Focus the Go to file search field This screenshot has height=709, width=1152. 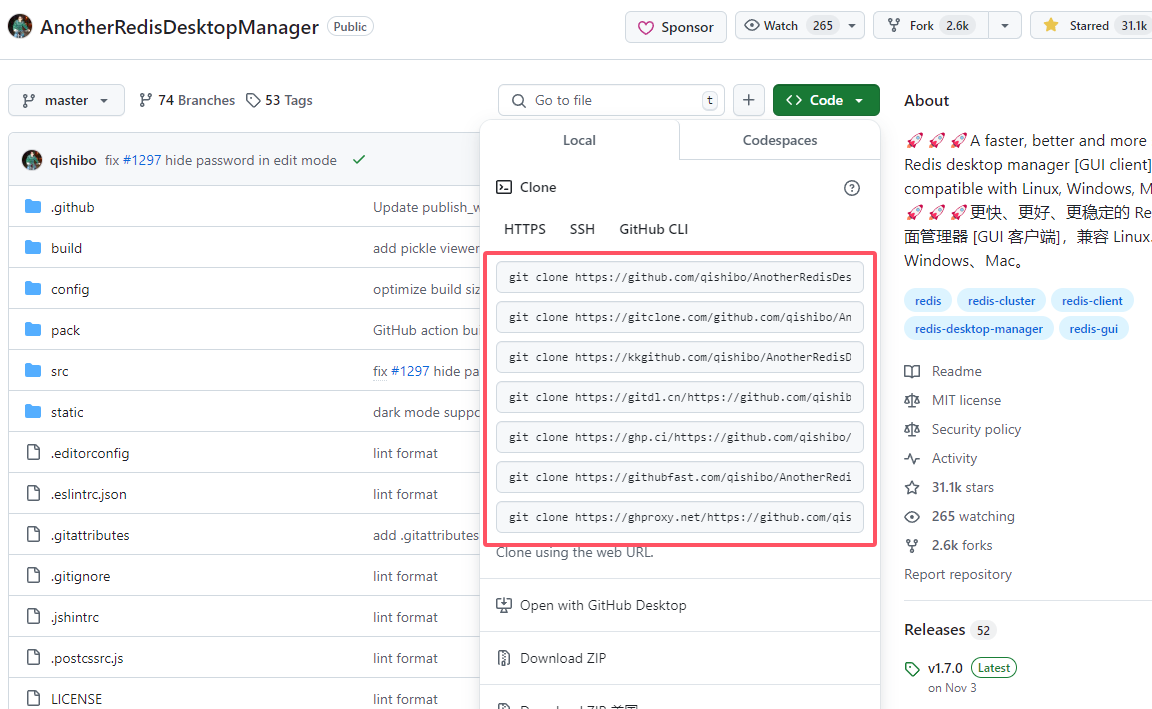point(611,101)
